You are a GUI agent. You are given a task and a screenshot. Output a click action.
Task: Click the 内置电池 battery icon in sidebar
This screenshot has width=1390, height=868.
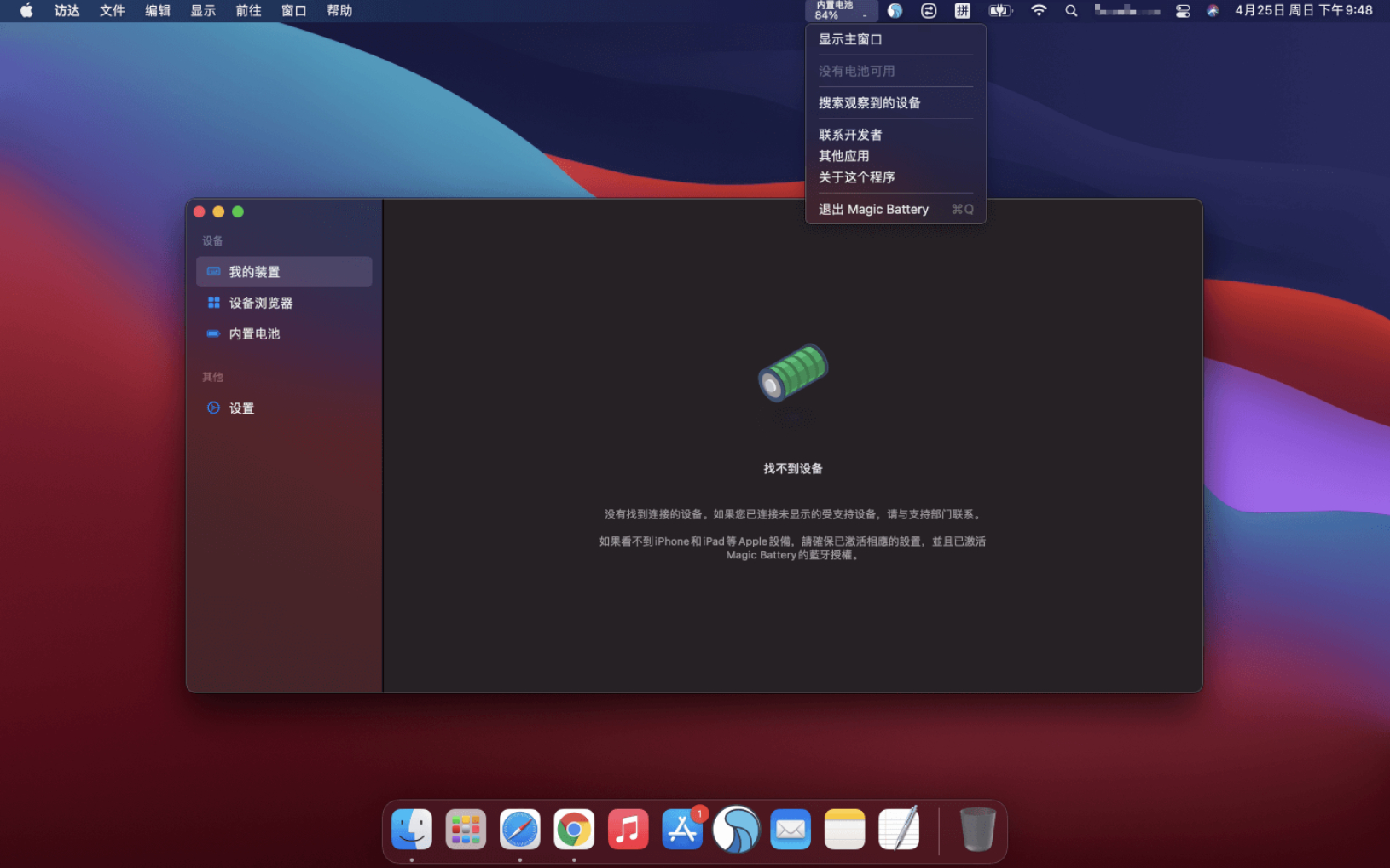(x=213, y=333)
